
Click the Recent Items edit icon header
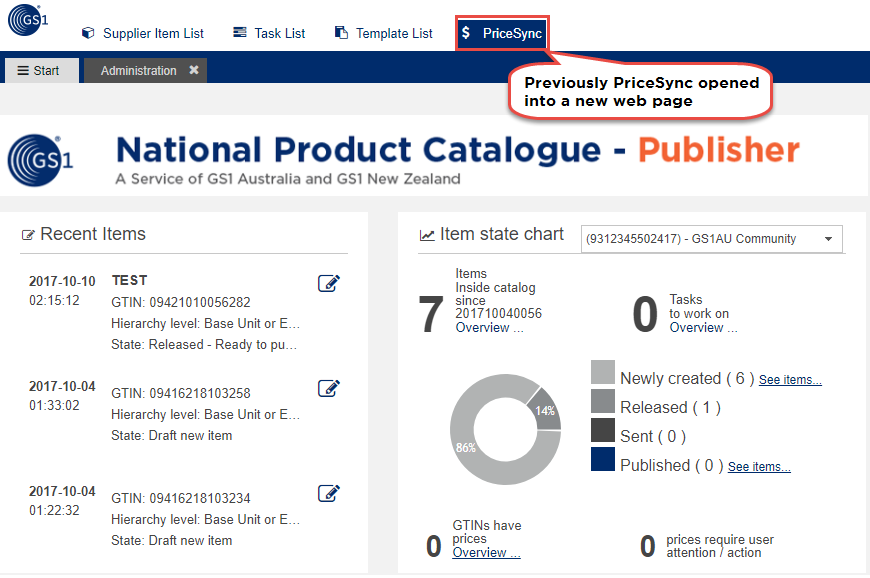[x=28, y=235]
